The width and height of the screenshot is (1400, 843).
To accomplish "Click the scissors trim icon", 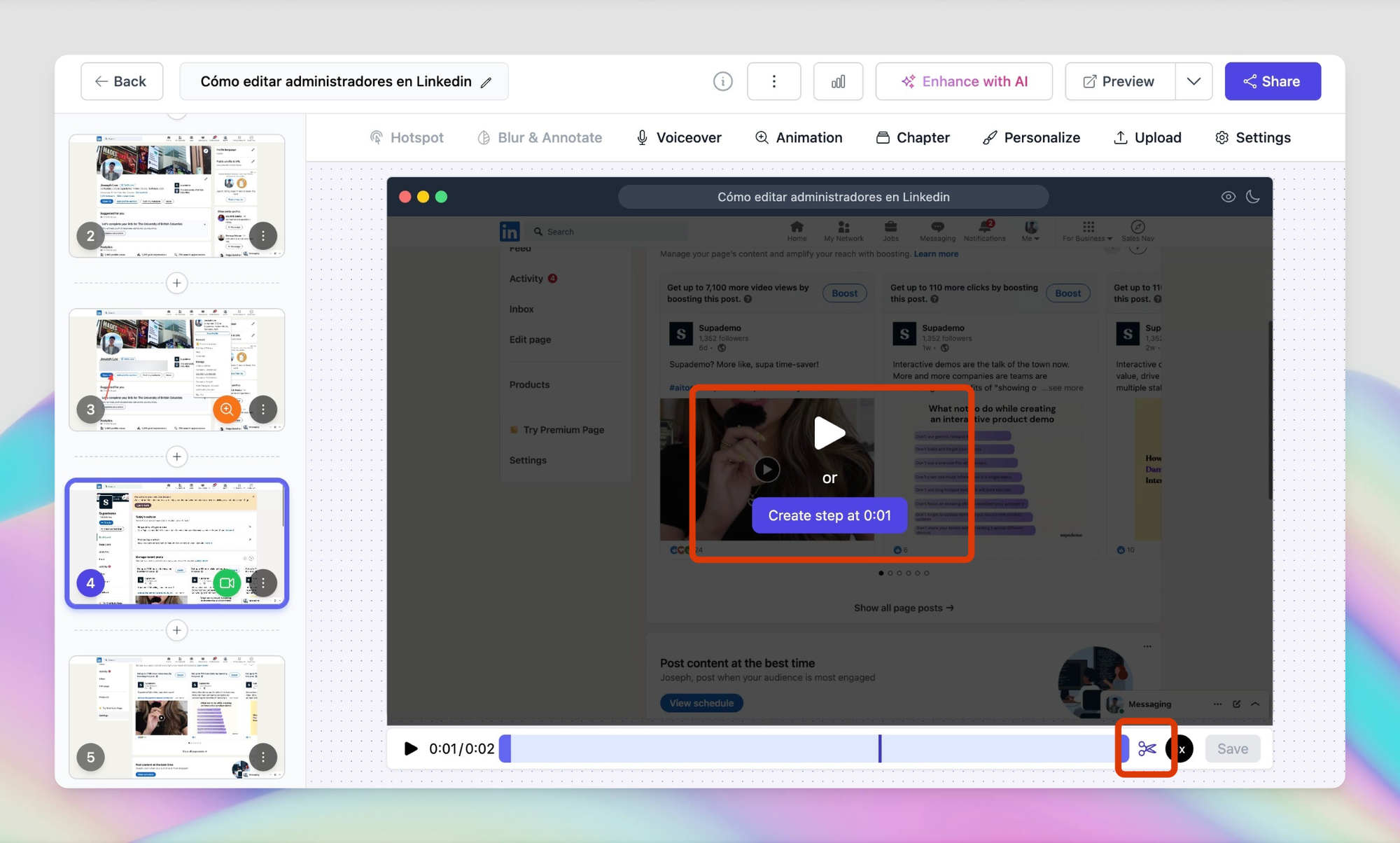I will click(x=1147, y=748).
